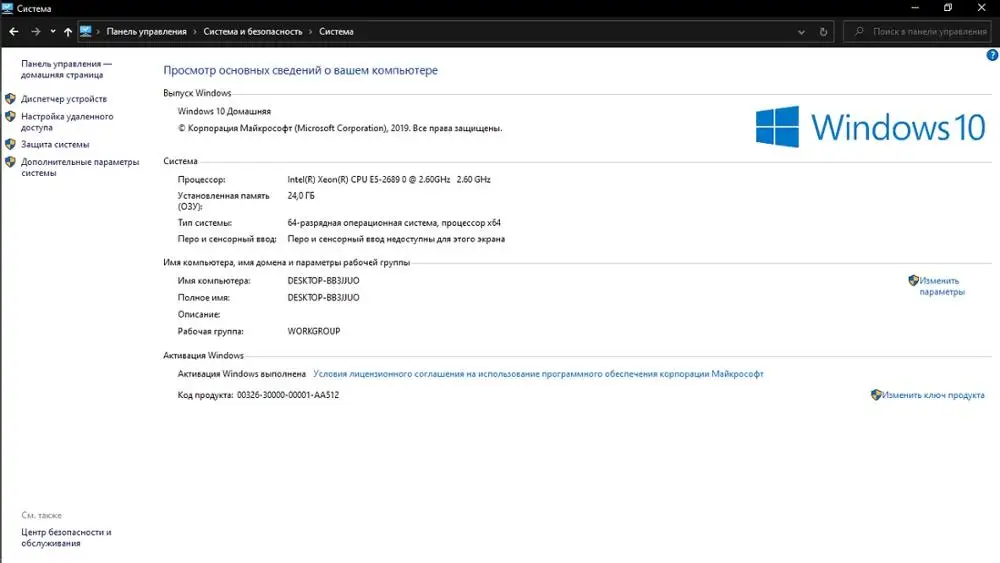Click computer name value next to 'Имя компьютера:'
Image resolution: width=1000 pixels, height=563 pixels.
tap(323, 281)
